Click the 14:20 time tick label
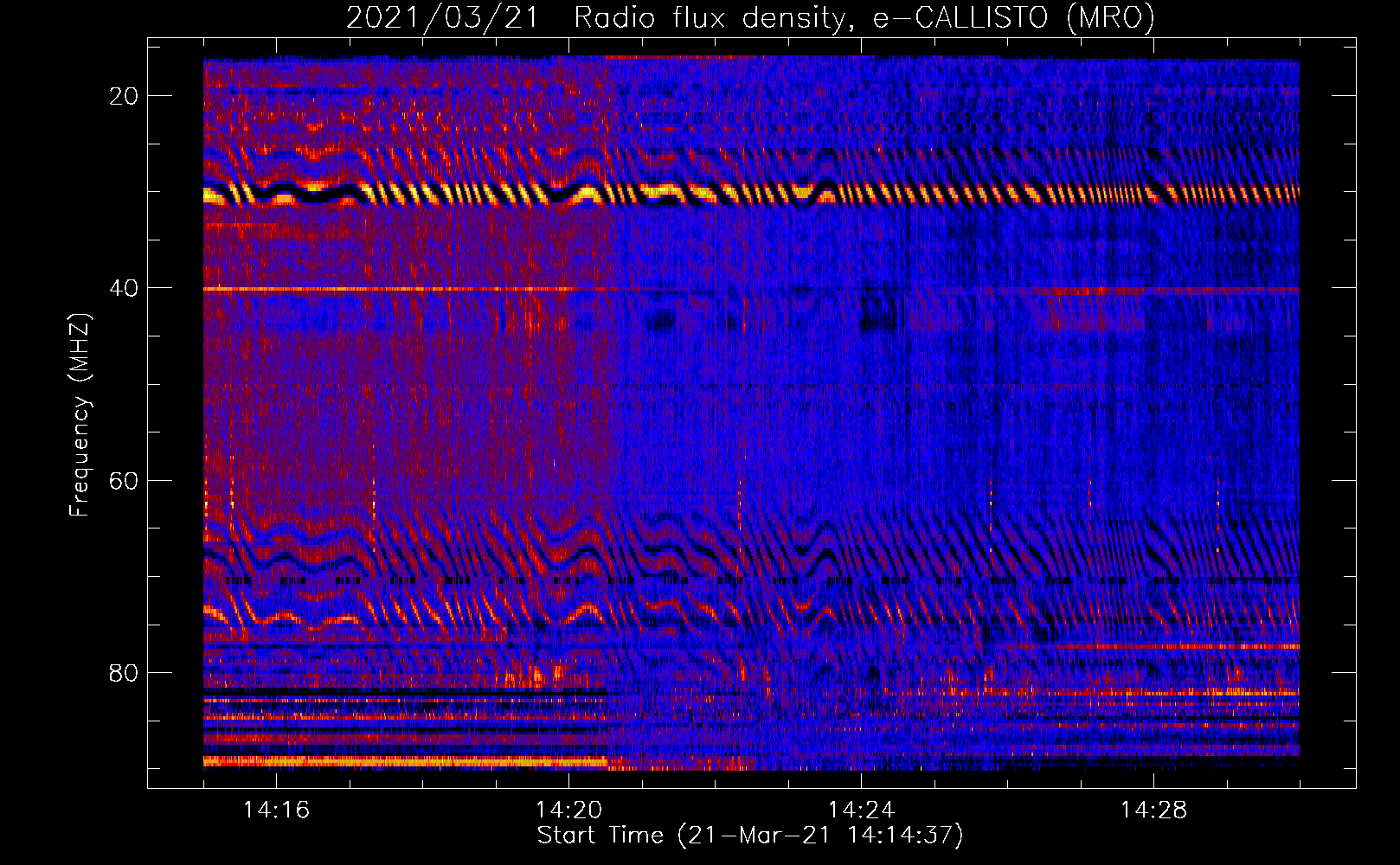 pos(568,811)
